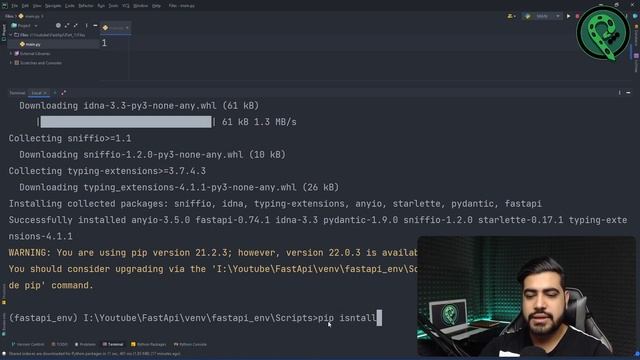This screenshot has width=640, height=360.
Task: Open the File menu
Action: (15, 6)
